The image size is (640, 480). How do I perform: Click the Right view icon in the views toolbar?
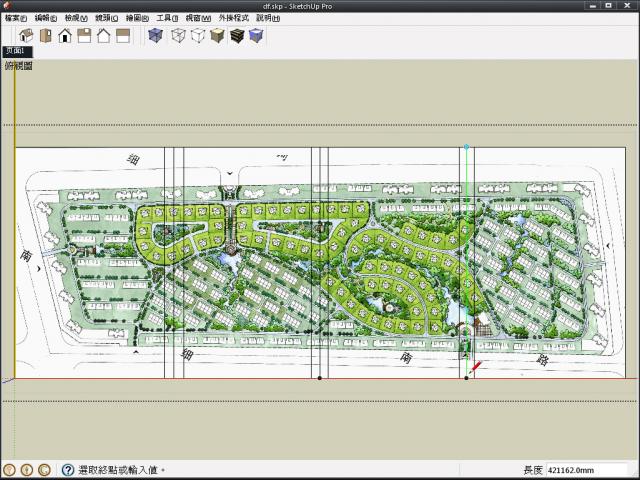click(84, 36)
